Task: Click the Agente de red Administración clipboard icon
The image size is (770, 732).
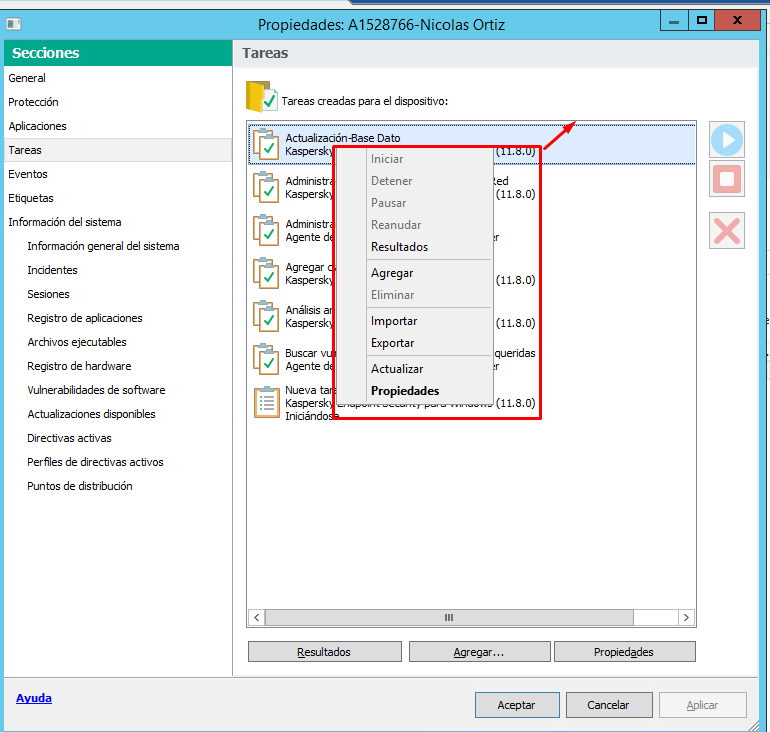Action: pyautogui.click(x=266, y=230)
